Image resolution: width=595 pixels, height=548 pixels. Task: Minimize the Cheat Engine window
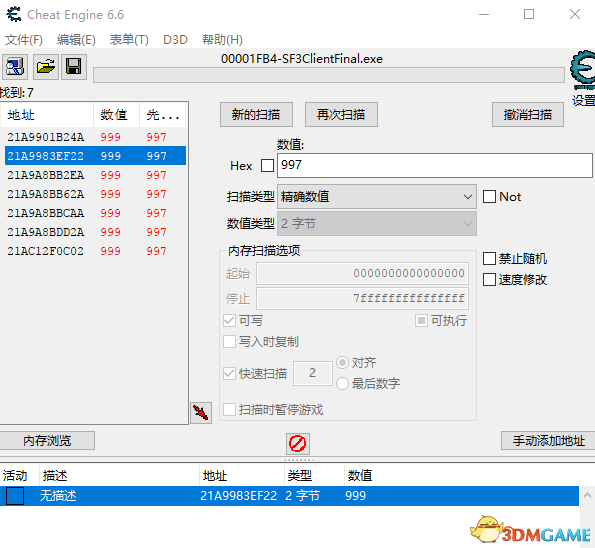(x=484, y=14)
